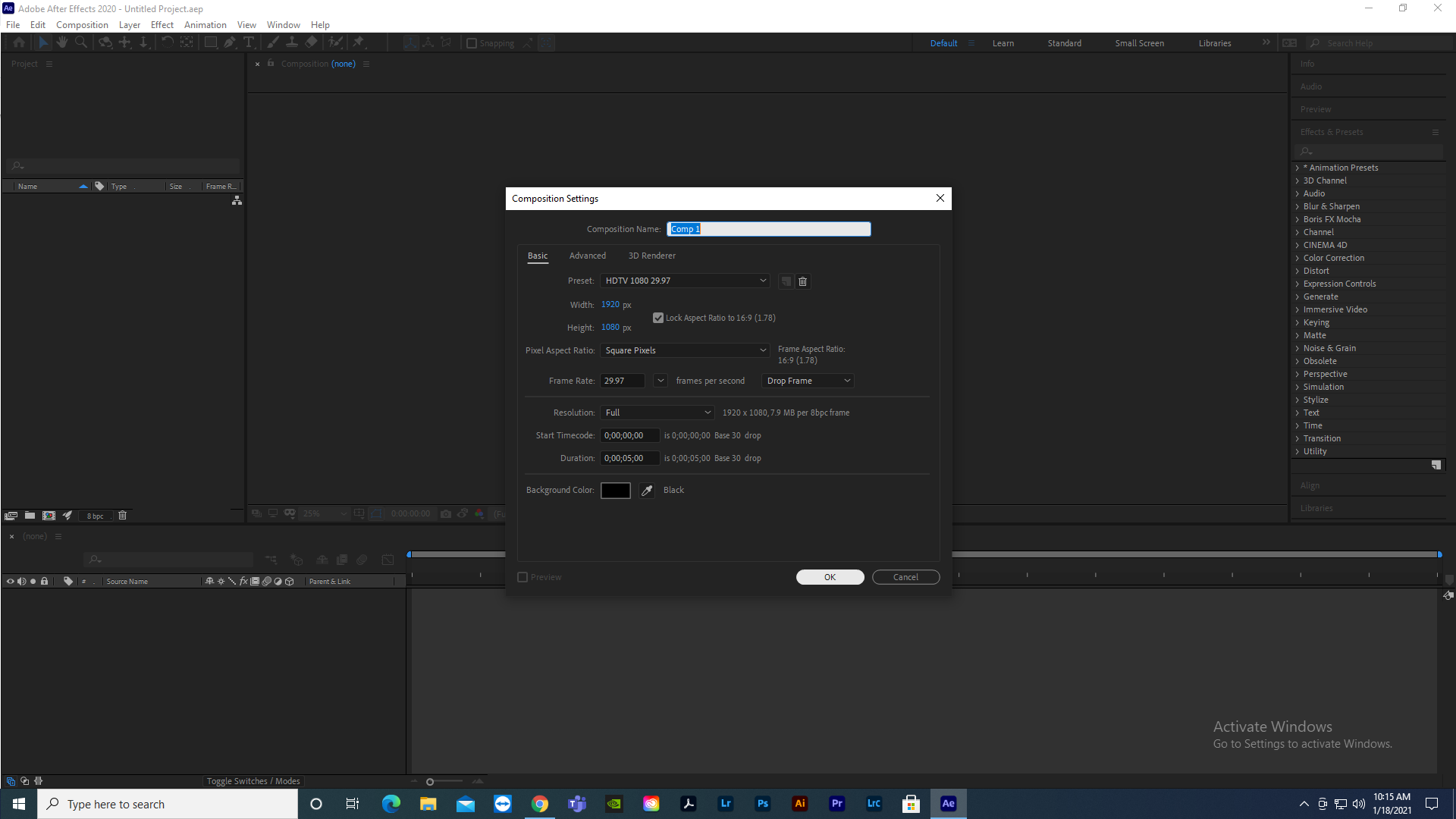Expand the Keying effects category

point(1297,323)
